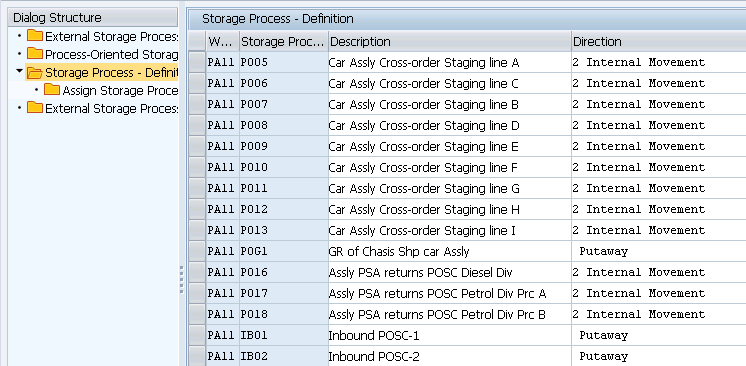746x366 pixels.
Task: Click the storage process cell IB02
Action: tap(284, 356)
